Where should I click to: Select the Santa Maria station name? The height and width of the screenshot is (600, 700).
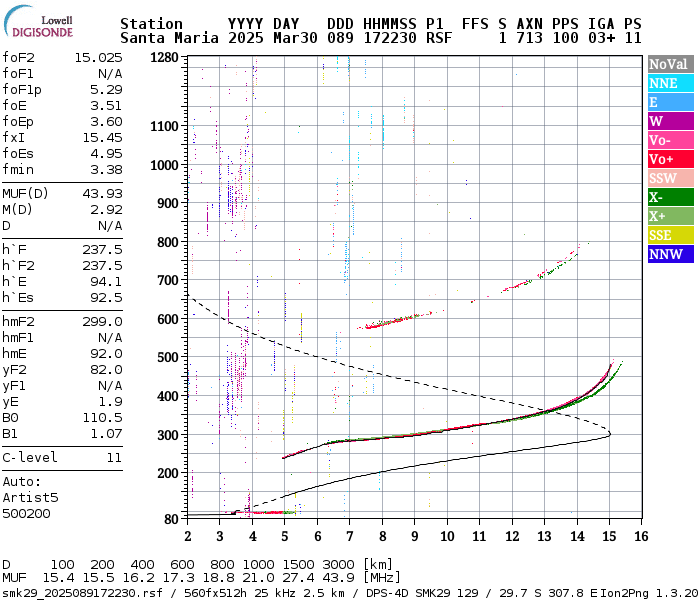170,38
